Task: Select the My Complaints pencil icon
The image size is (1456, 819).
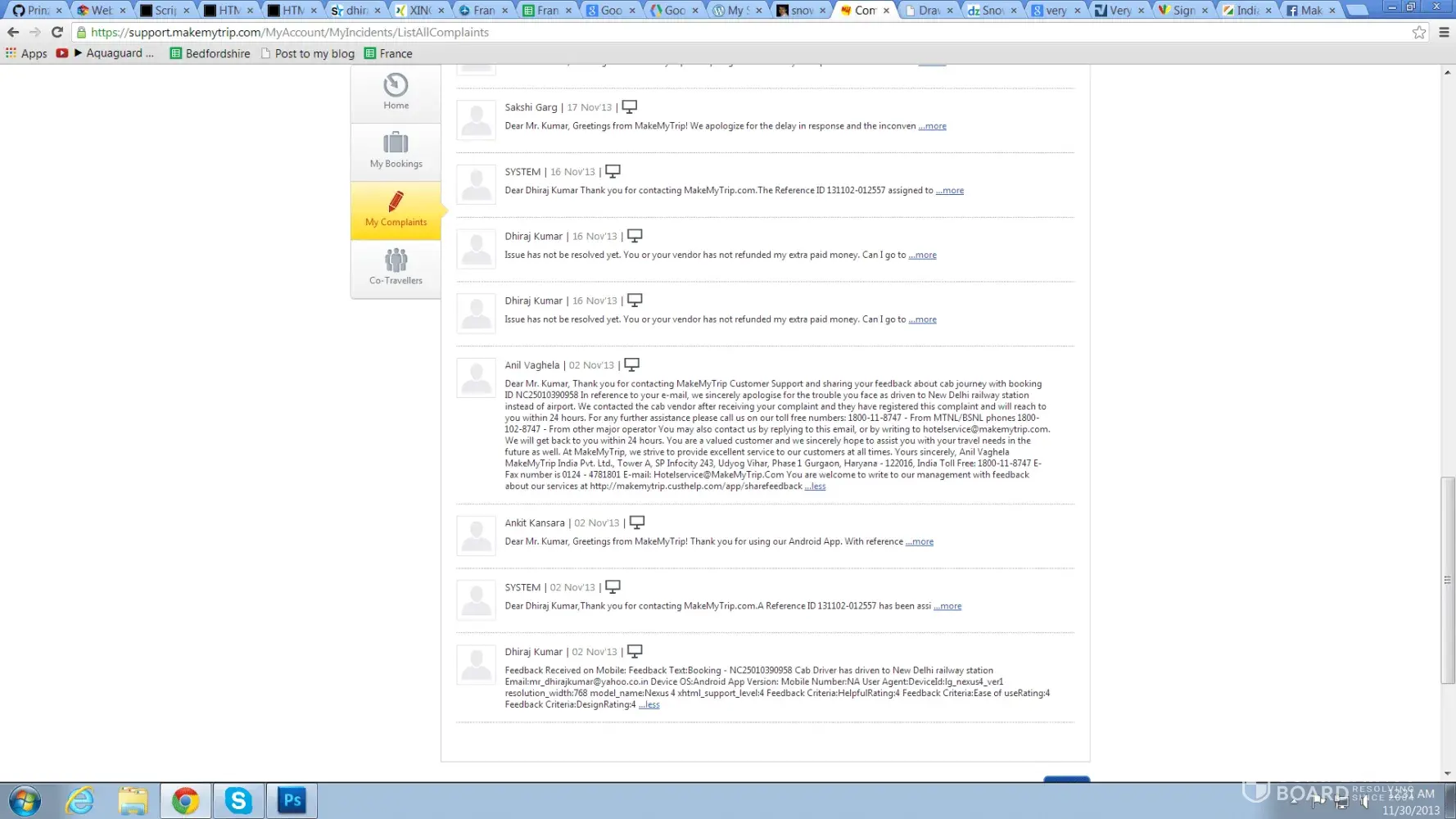Action: pyautogui.click(x=396, y=202)
